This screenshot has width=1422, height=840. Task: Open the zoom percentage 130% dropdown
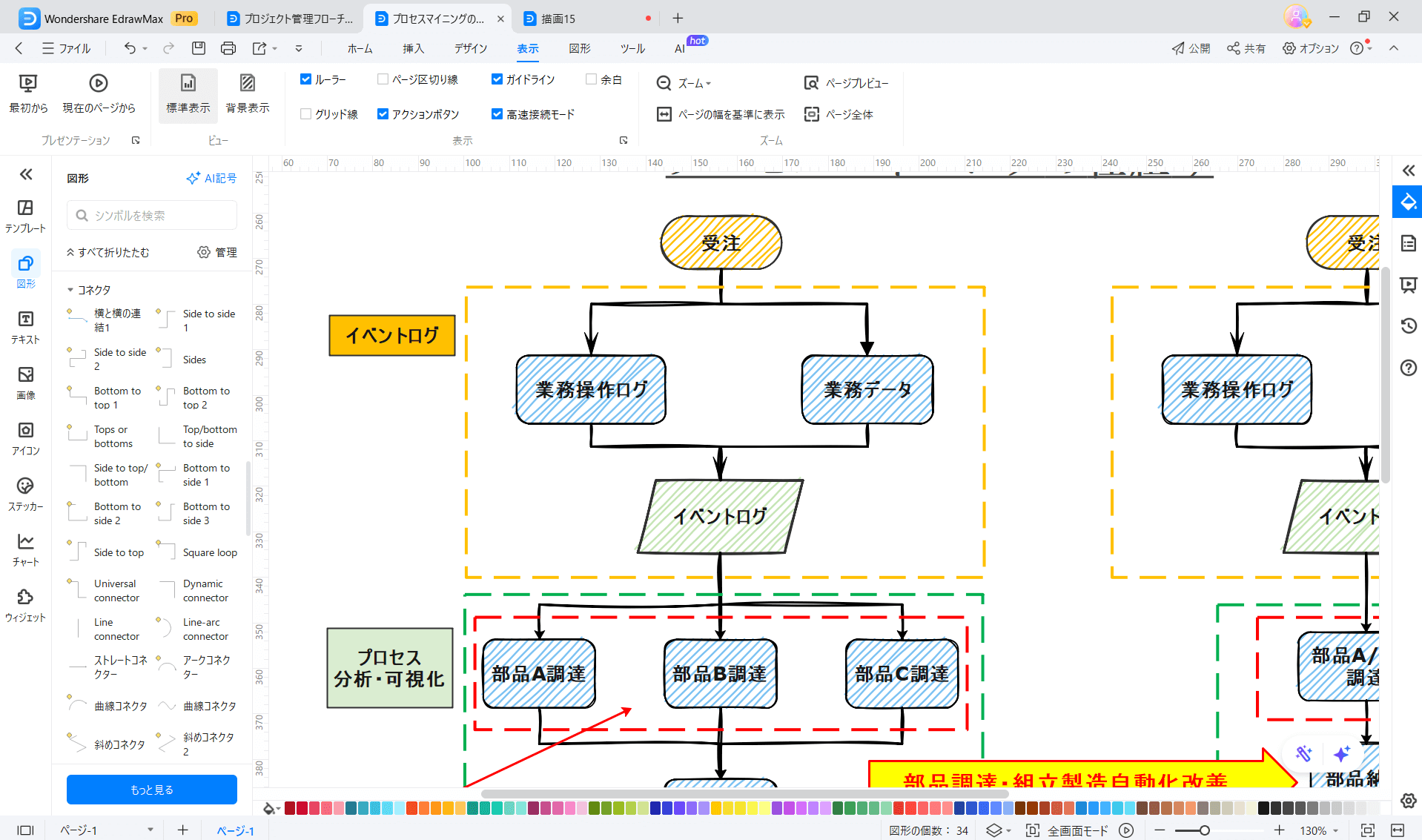click(1319, 830)
